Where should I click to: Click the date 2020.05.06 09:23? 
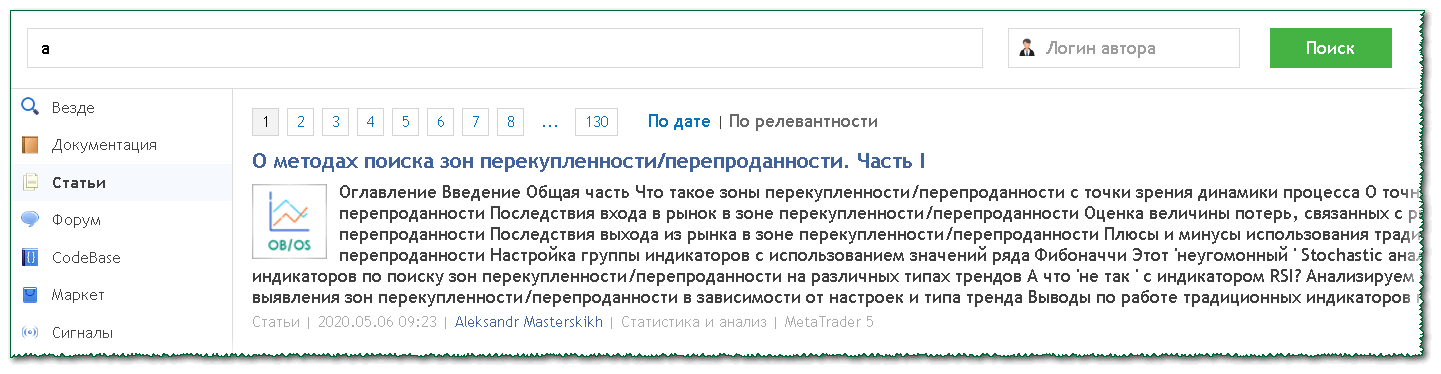click(377, 322)
